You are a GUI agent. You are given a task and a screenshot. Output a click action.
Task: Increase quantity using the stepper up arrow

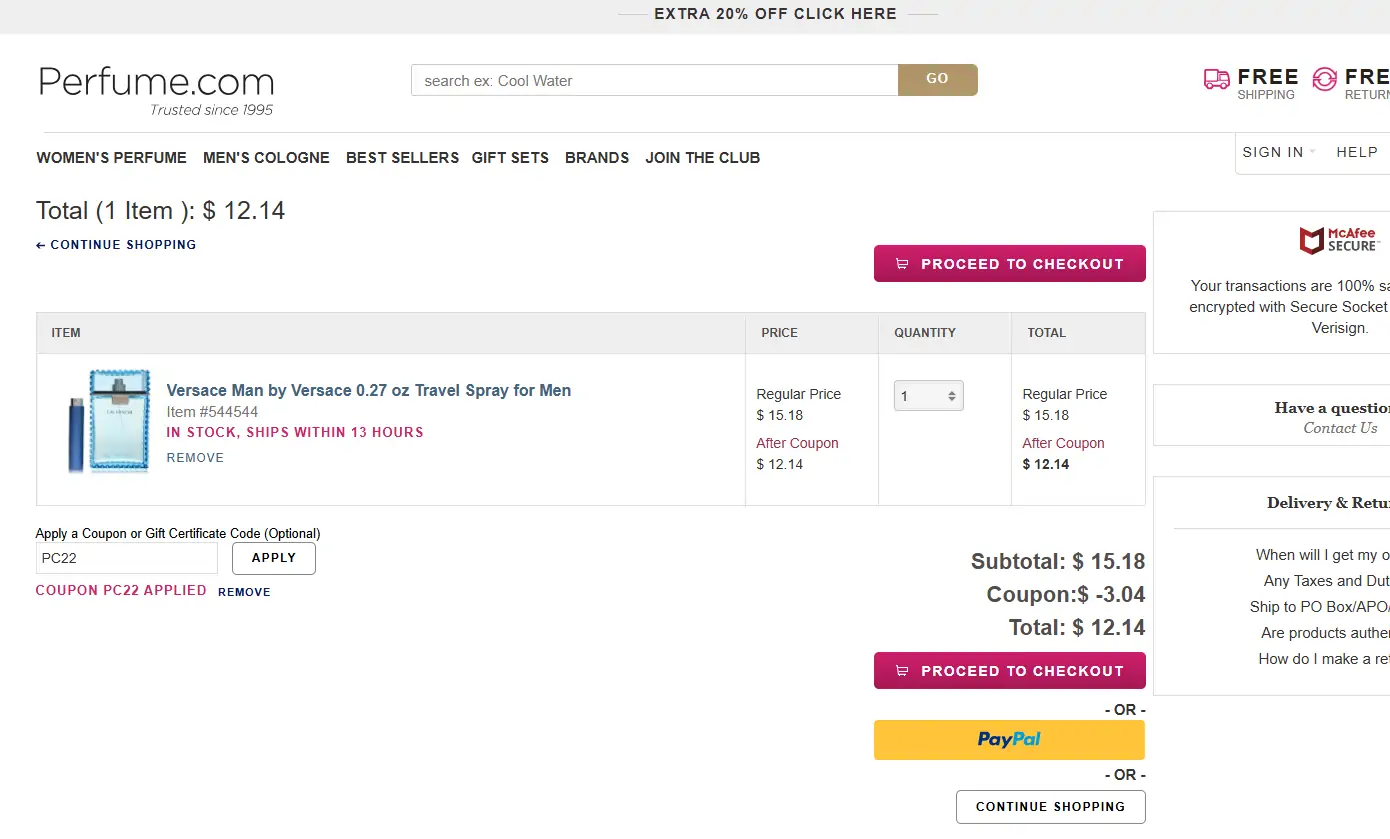[x=952, y=391]
